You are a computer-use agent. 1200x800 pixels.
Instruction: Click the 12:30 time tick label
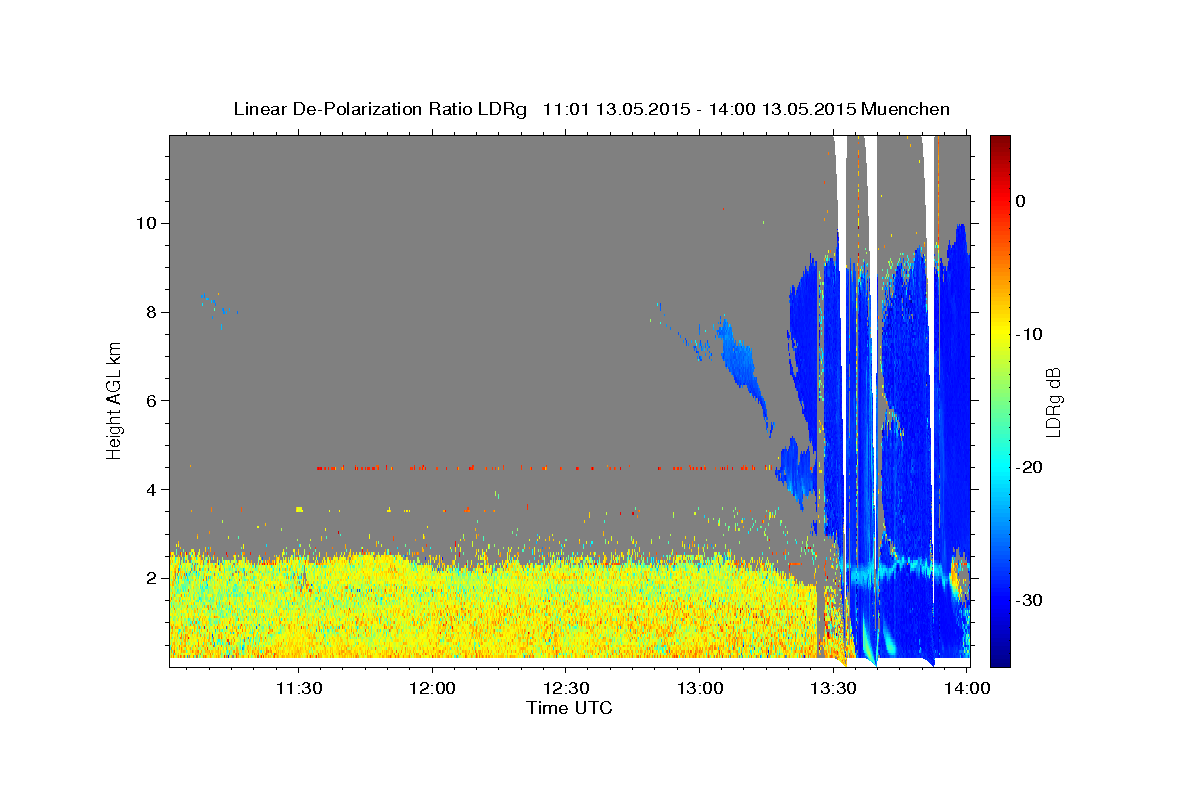click(x=565, y=688)
